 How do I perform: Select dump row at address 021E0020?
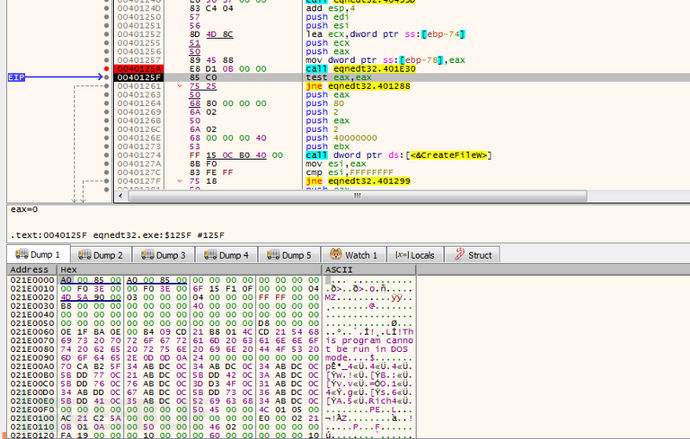click(211, 297)
